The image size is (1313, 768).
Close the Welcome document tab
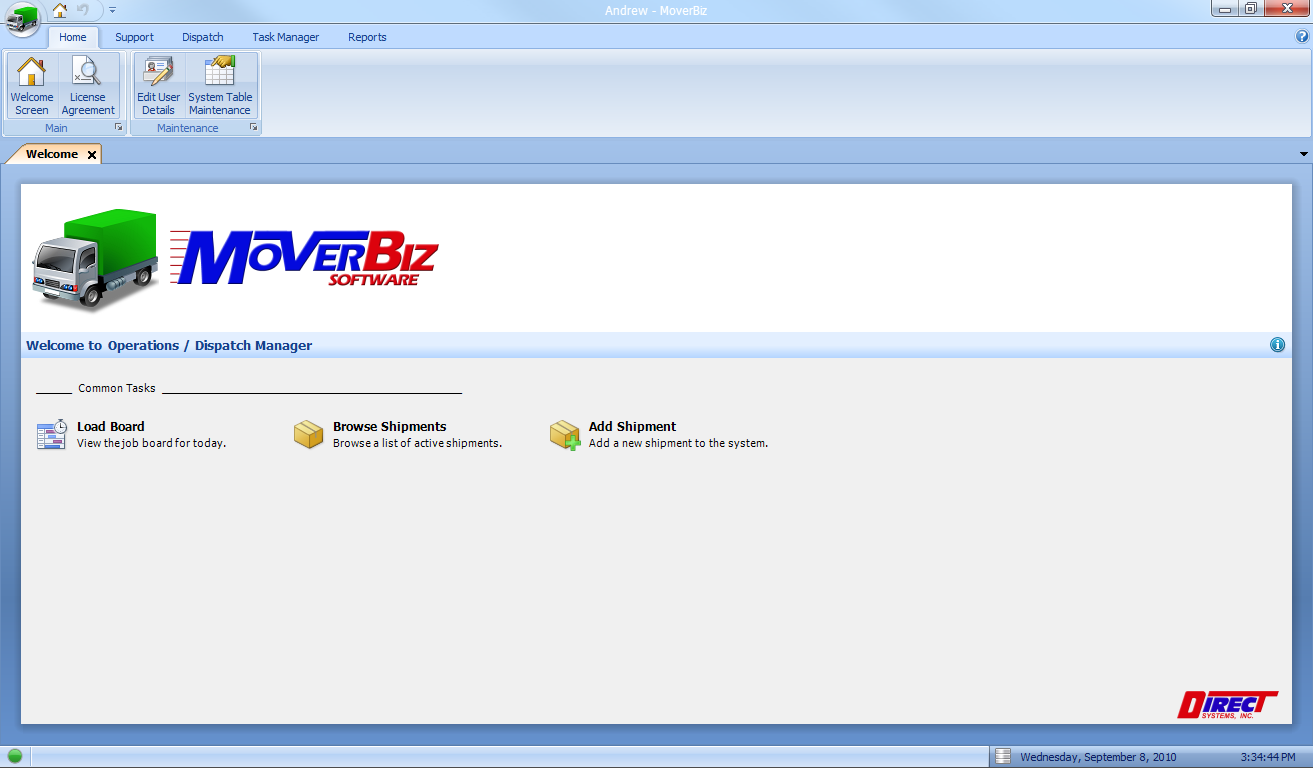tap(92, 155)
